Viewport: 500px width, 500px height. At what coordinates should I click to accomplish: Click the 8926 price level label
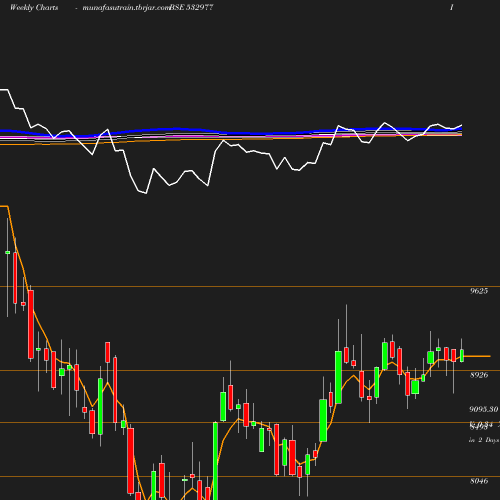point(479,375)
